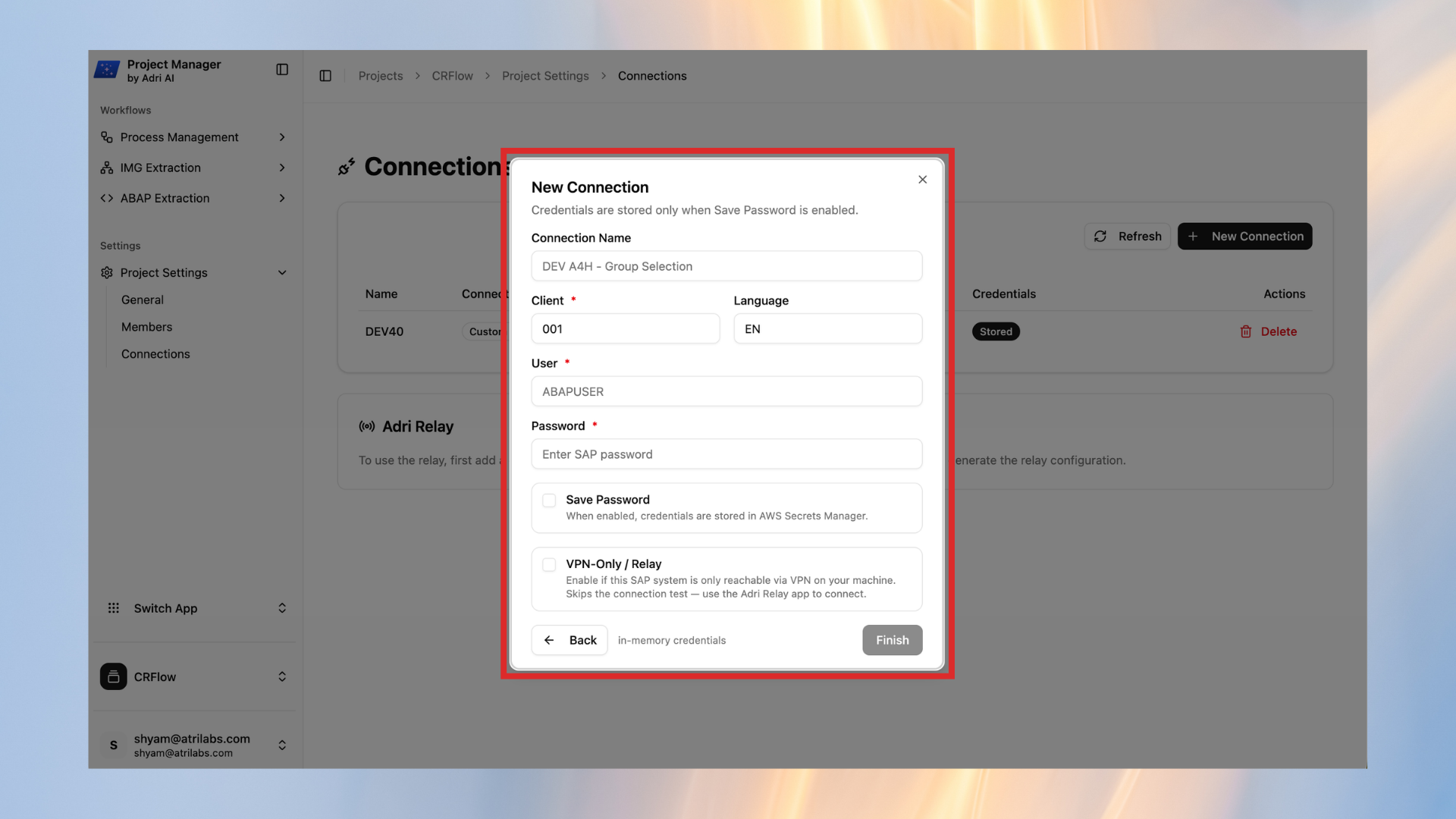Click the Project Settings gear icon
Viewport: 1456px width, 819px height.
point(107,272)
